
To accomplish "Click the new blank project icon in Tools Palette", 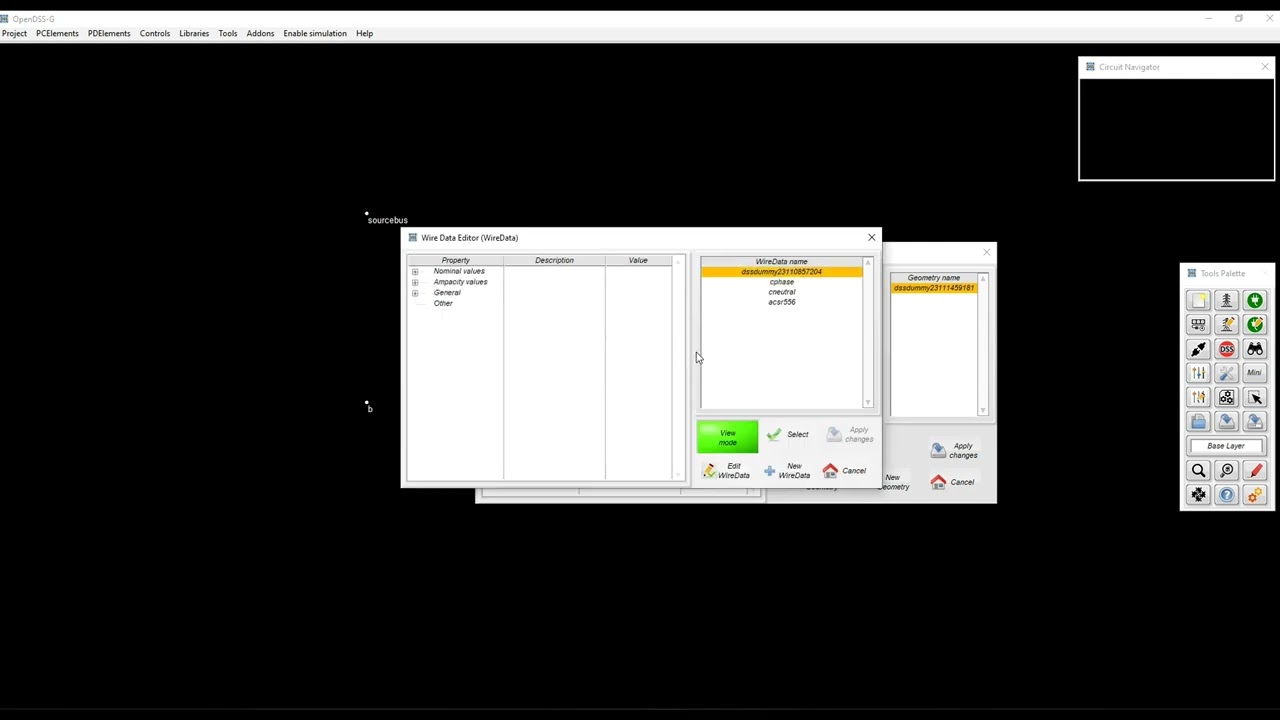I will click(1198, 300).
